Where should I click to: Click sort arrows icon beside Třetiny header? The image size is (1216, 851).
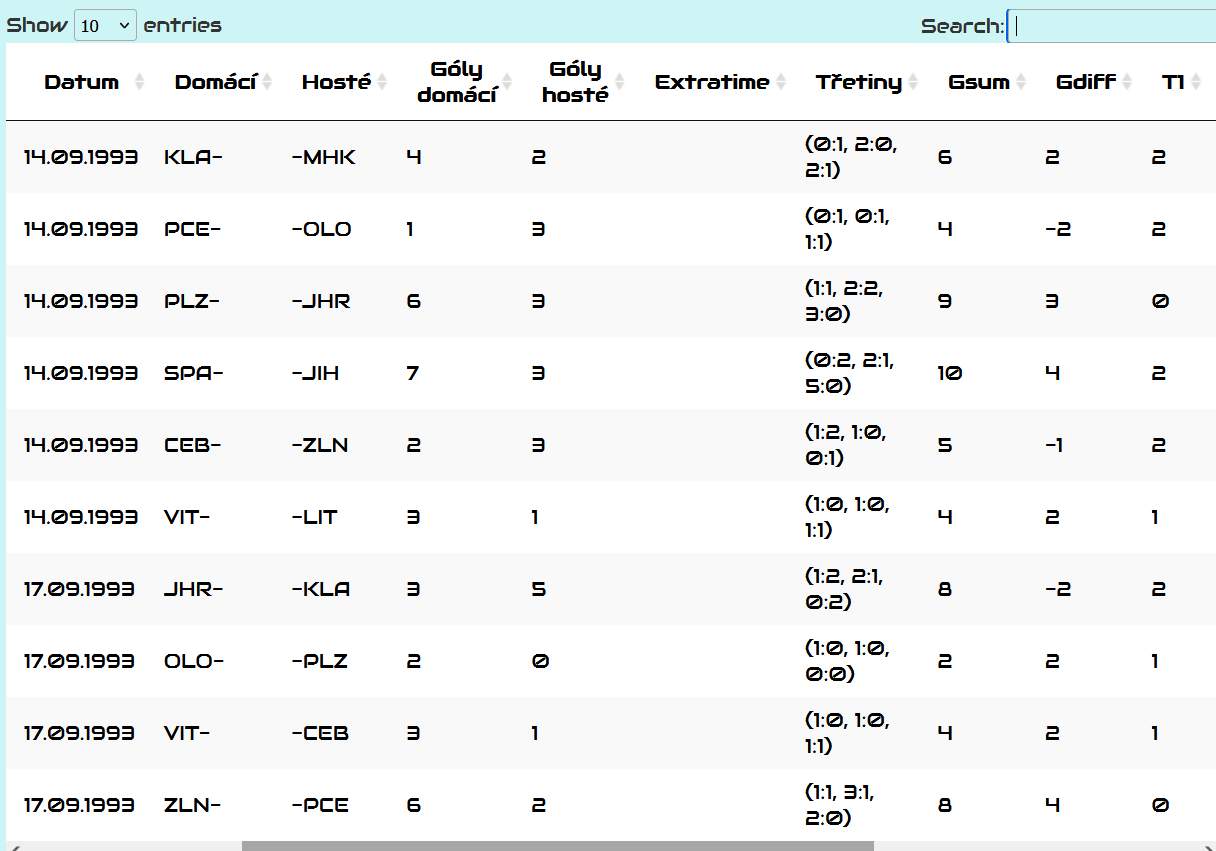tap(911, 83)
